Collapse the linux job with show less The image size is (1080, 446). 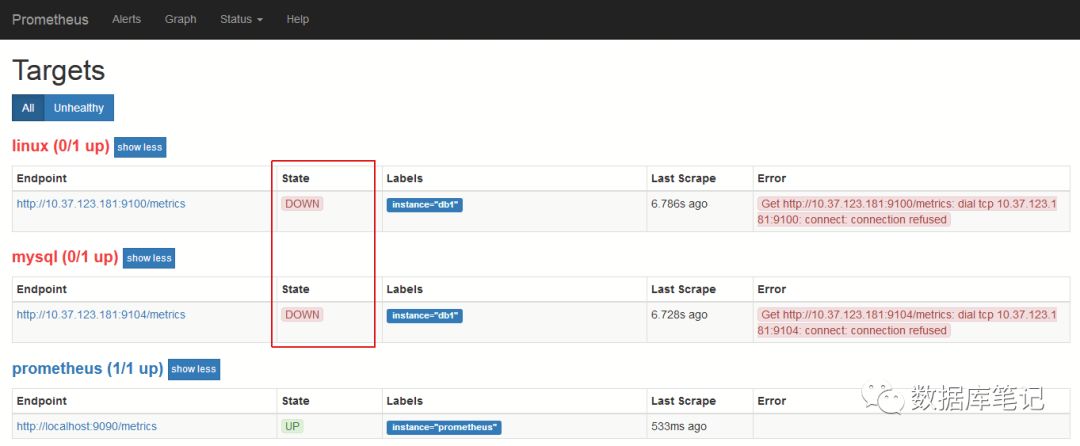[x=140, y=147]
